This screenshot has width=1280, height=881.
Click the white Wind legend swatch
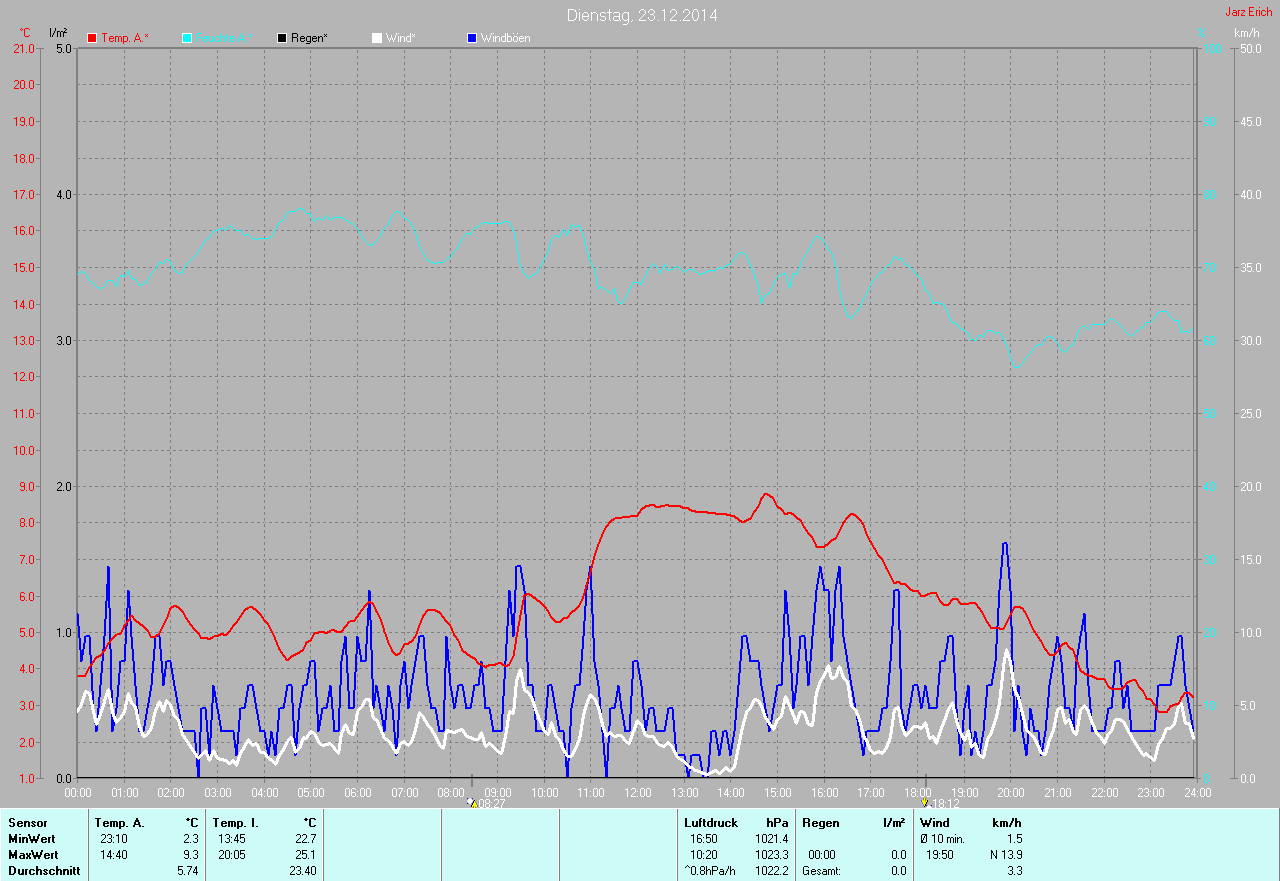(377, 38)
